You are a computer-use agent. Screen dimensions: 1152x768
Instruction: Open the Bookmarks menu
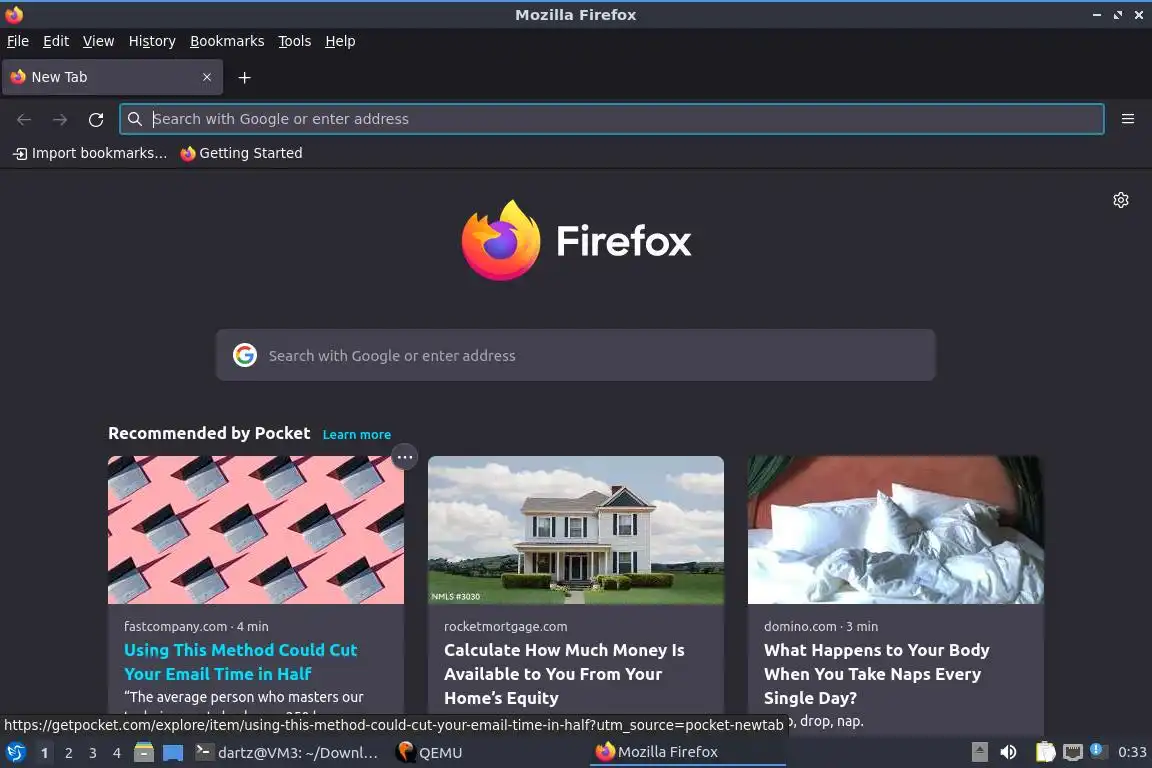[227, 41]
